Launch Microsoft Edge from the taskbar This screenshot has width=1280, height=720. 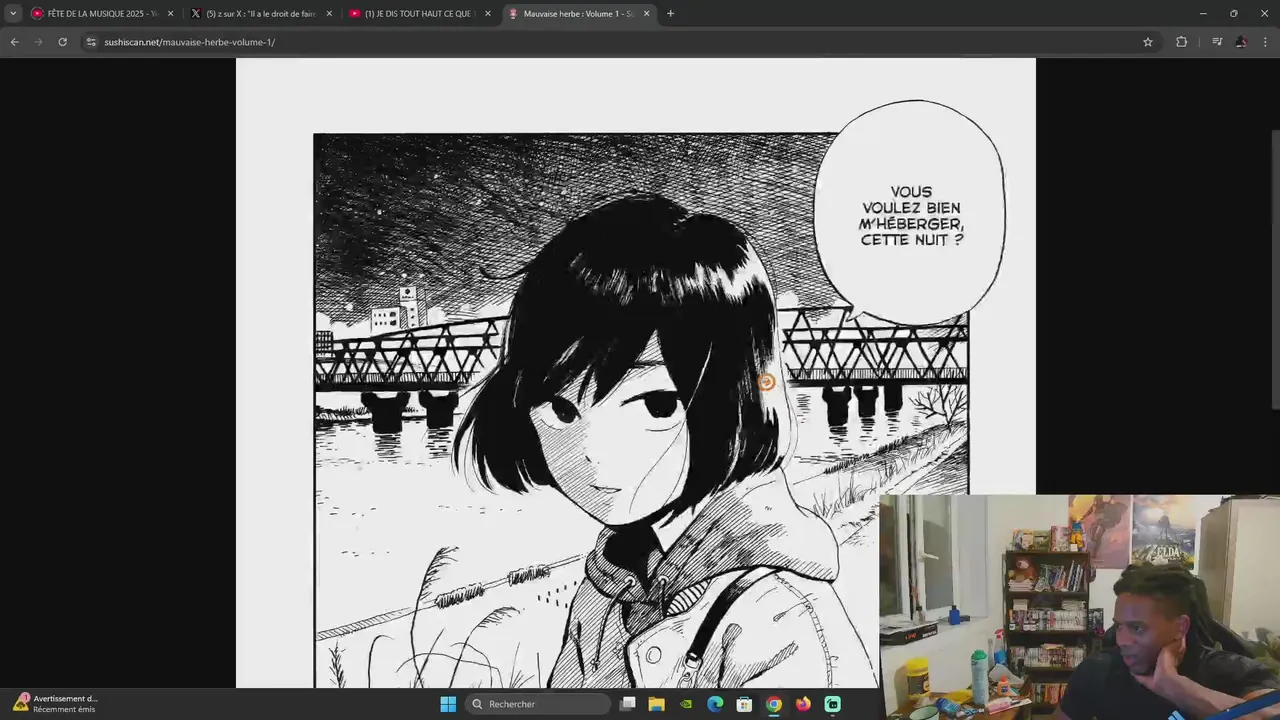point(715,704)
